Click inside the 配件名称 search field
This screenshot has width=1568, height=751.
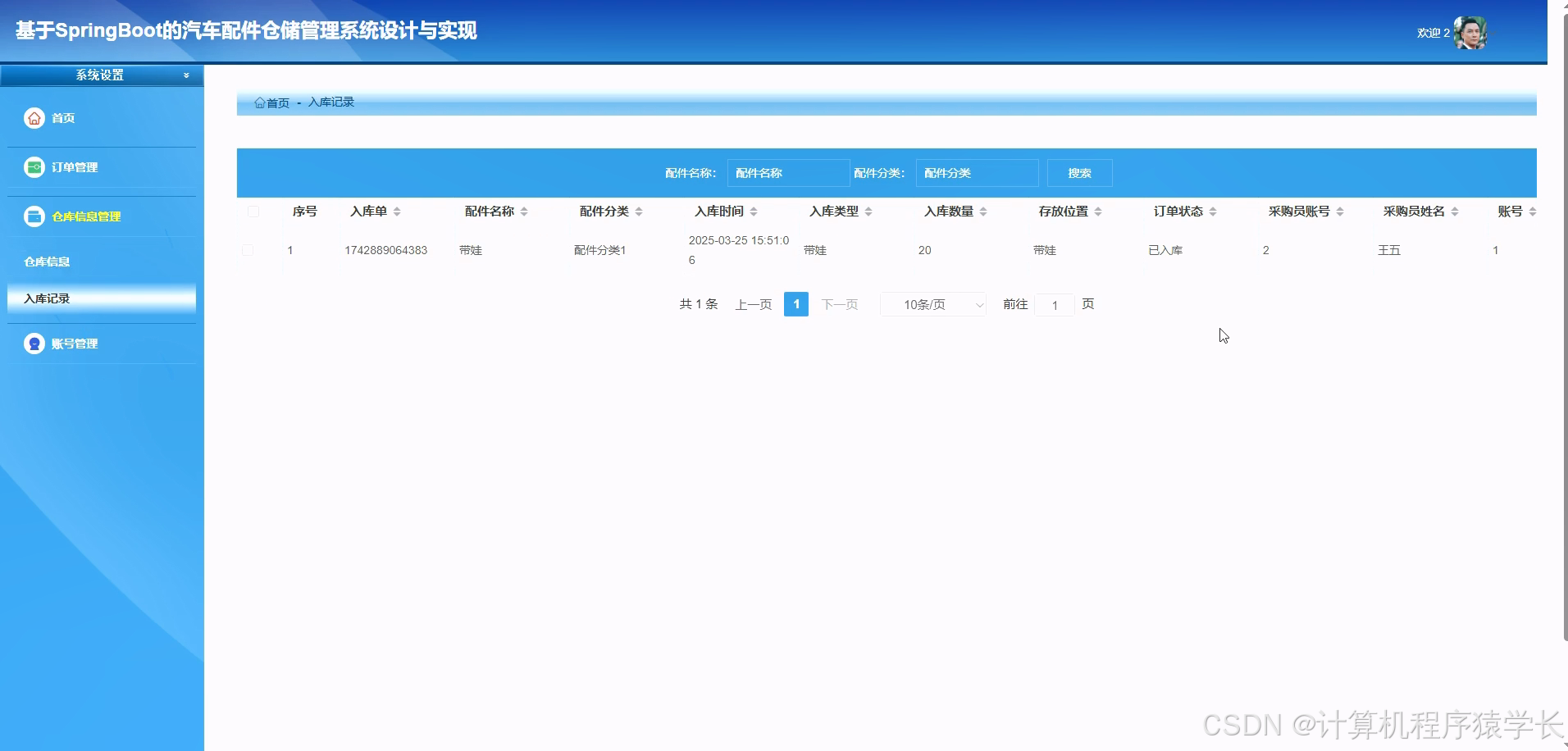pos(787,173)
